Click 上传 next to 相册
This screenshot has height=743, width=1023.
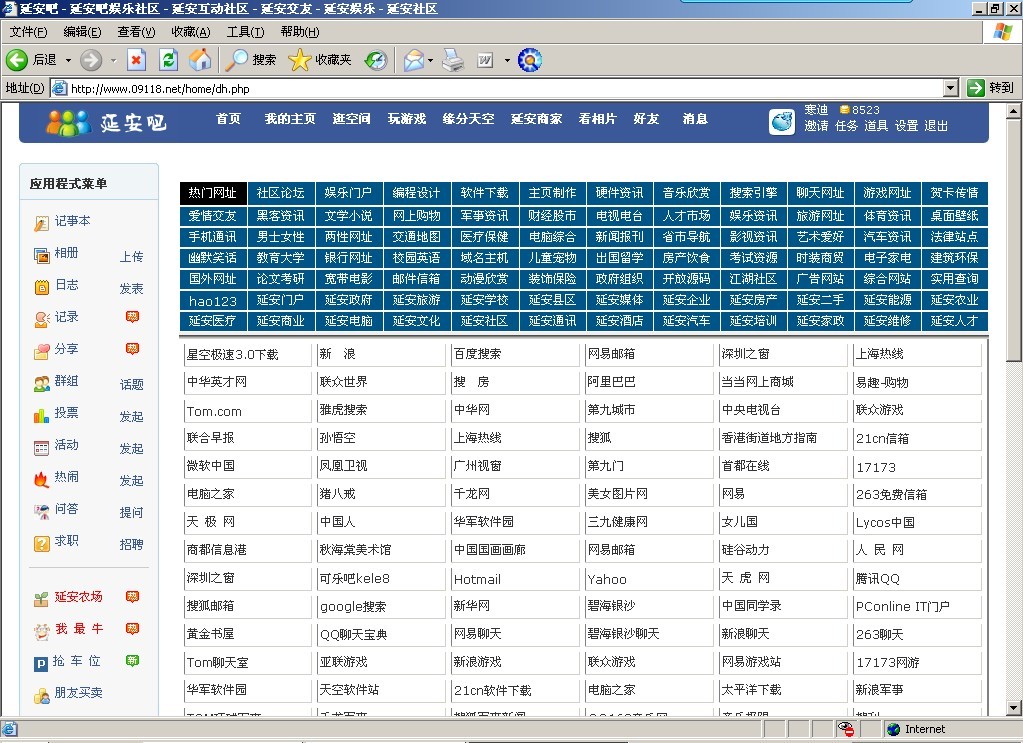pos(131,257)
